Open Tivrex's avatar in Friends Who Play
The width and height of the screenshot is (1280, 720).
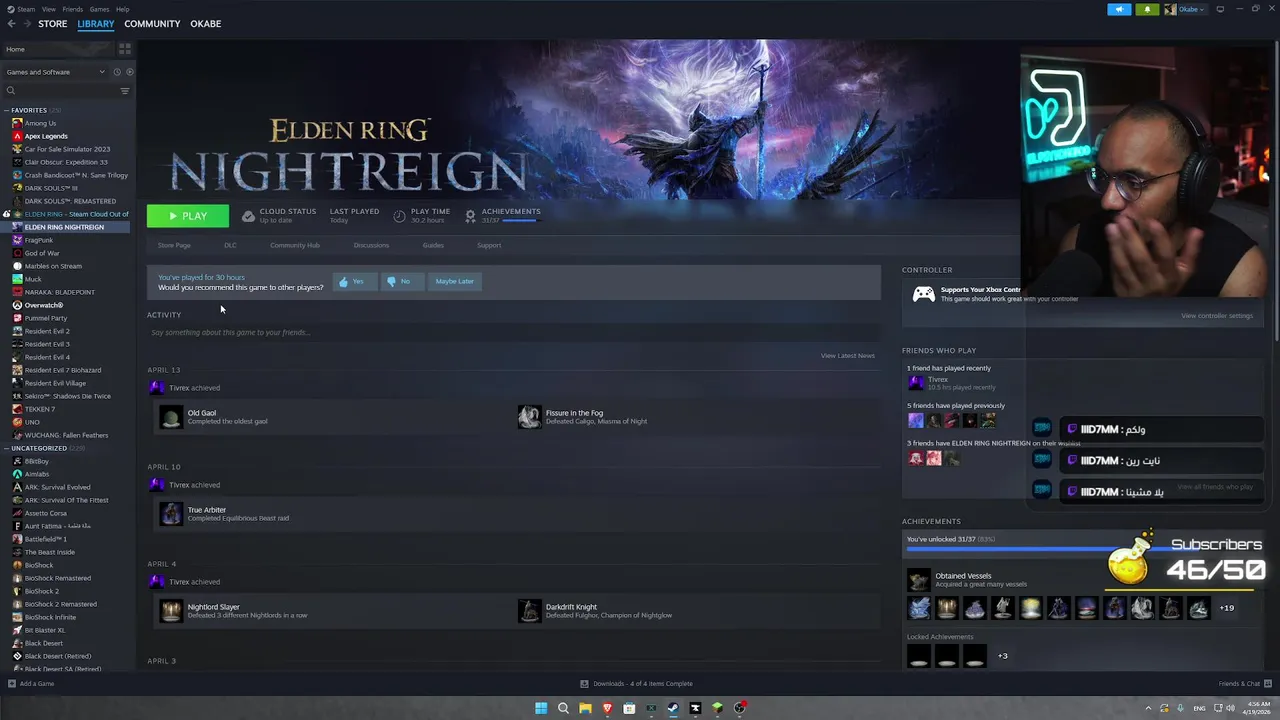[916, 383]
